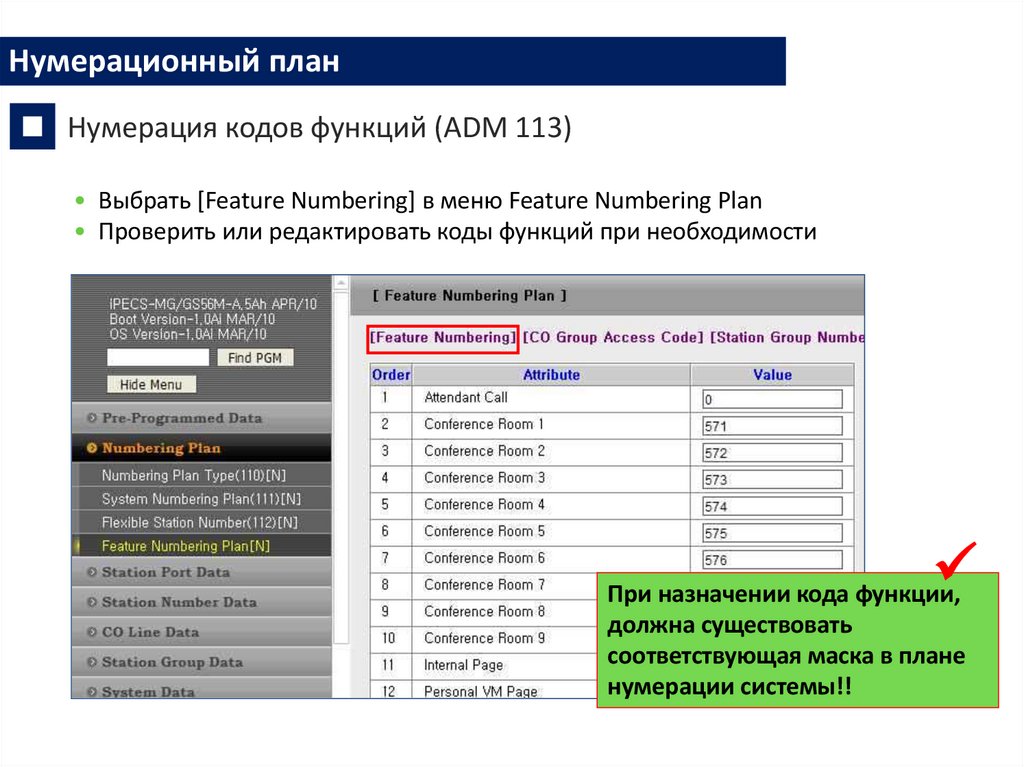The width and height of the screenshot is (1024, 767).
Task: Click the Attendant Call attribute text
Action: [x=466, y=397]
